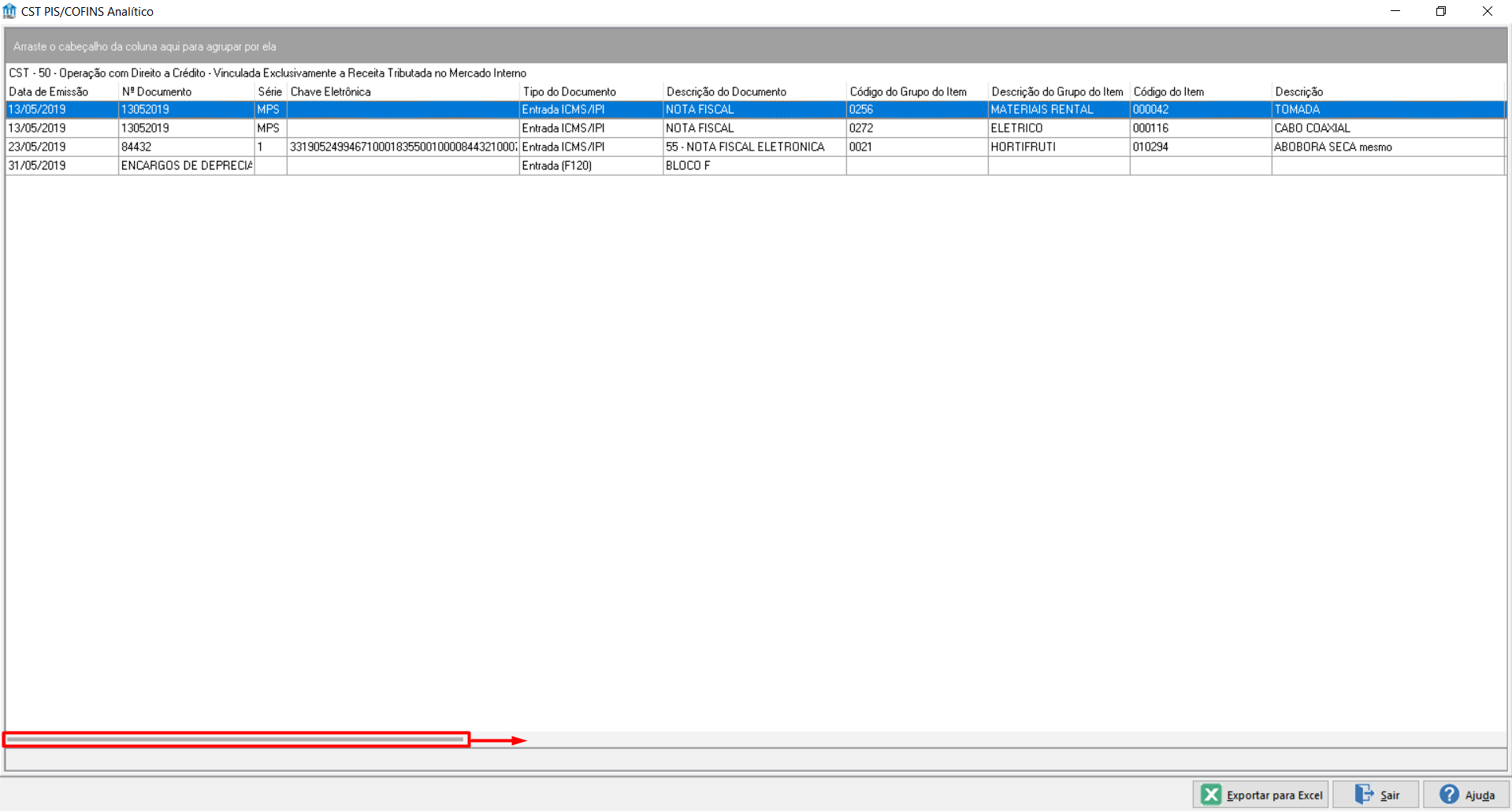Click the Excel icon on Exportar para Excel

[1211, 795]
